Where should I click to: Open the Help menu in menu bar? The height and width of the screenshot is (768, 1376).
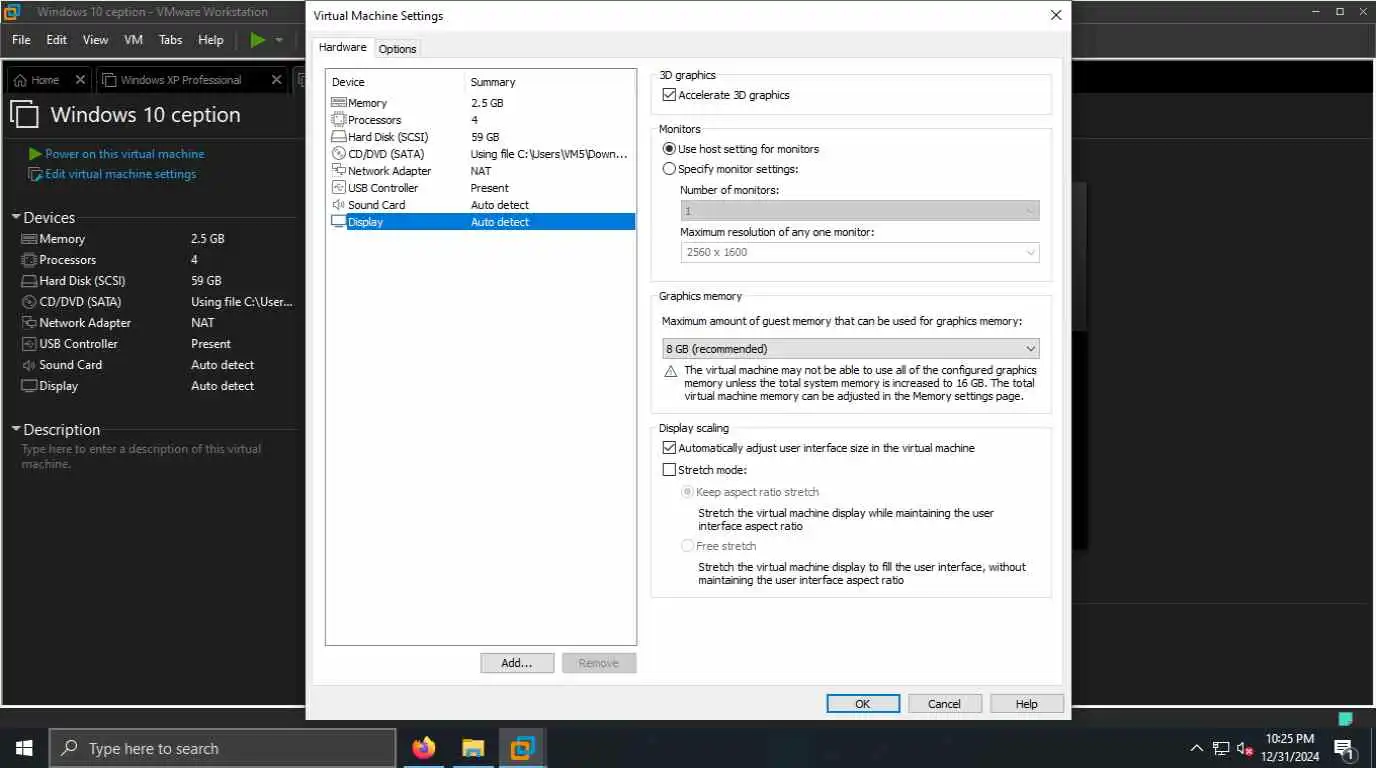pos(211,40)
